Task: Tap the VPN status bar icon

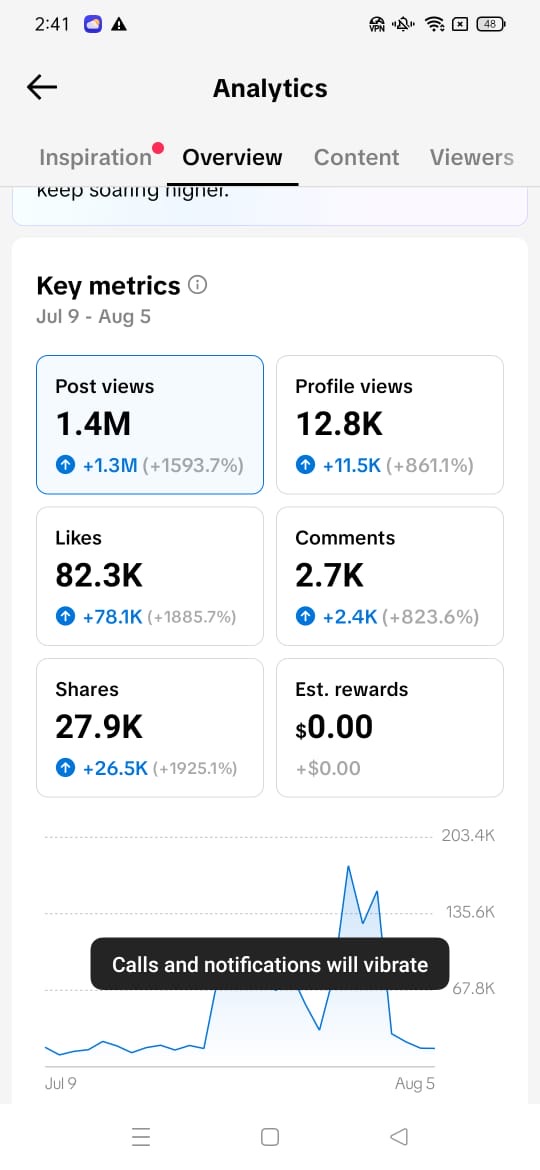Action: 377,25
